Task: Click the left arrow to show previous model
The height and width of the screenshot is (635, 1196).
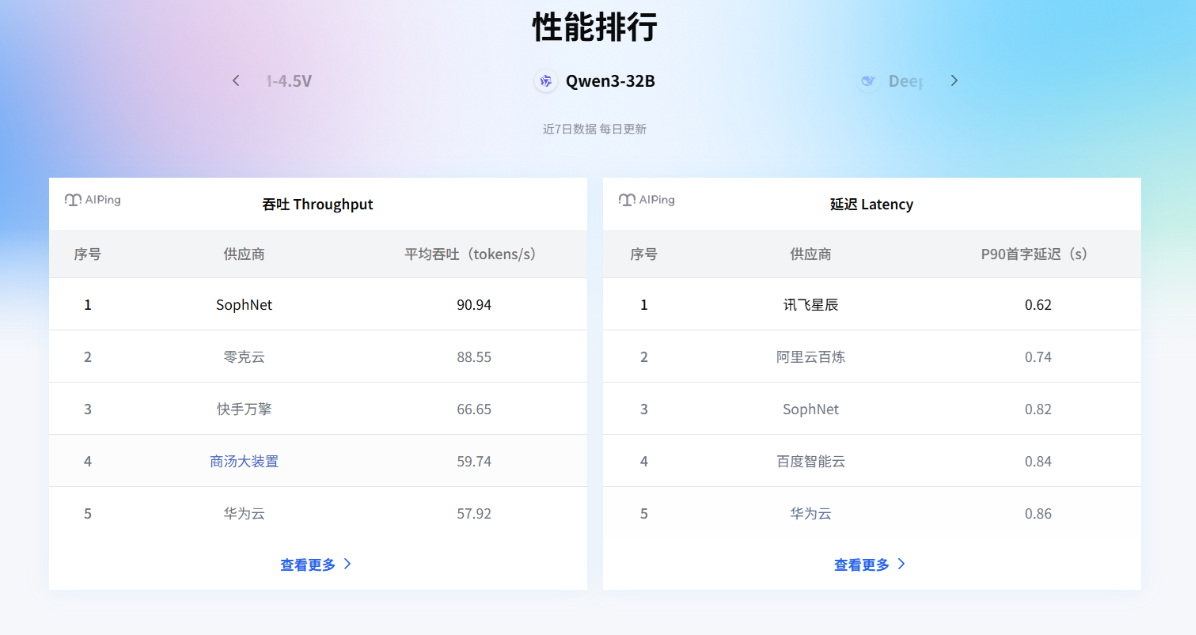Action: [235, 80]
